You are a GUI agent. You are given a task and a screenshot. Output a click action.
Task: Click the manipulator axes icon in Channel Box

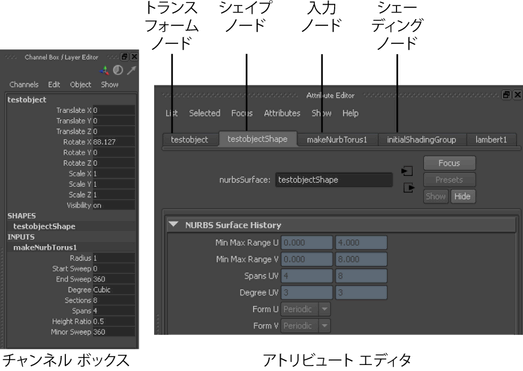click(105, 70)
